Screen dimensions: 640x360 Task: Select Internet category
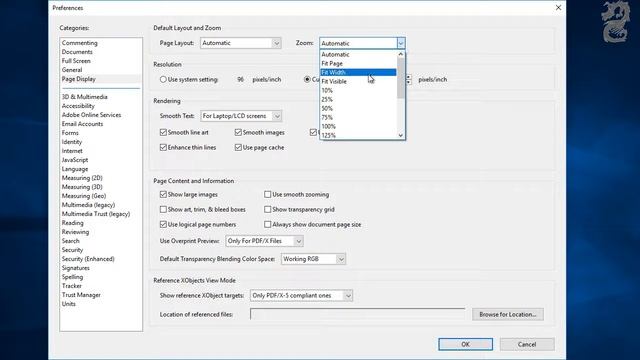tap(72, 151)
